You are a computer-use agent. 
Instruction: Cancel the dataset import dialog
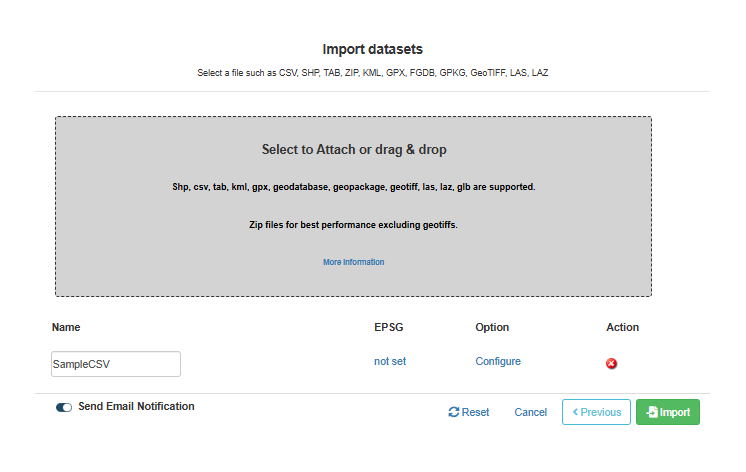[530, 412]
